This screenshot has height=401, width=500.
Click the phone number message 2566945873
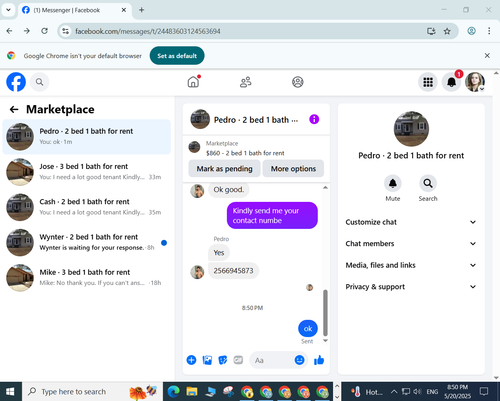pyautogui.click(x=233, y=271)
